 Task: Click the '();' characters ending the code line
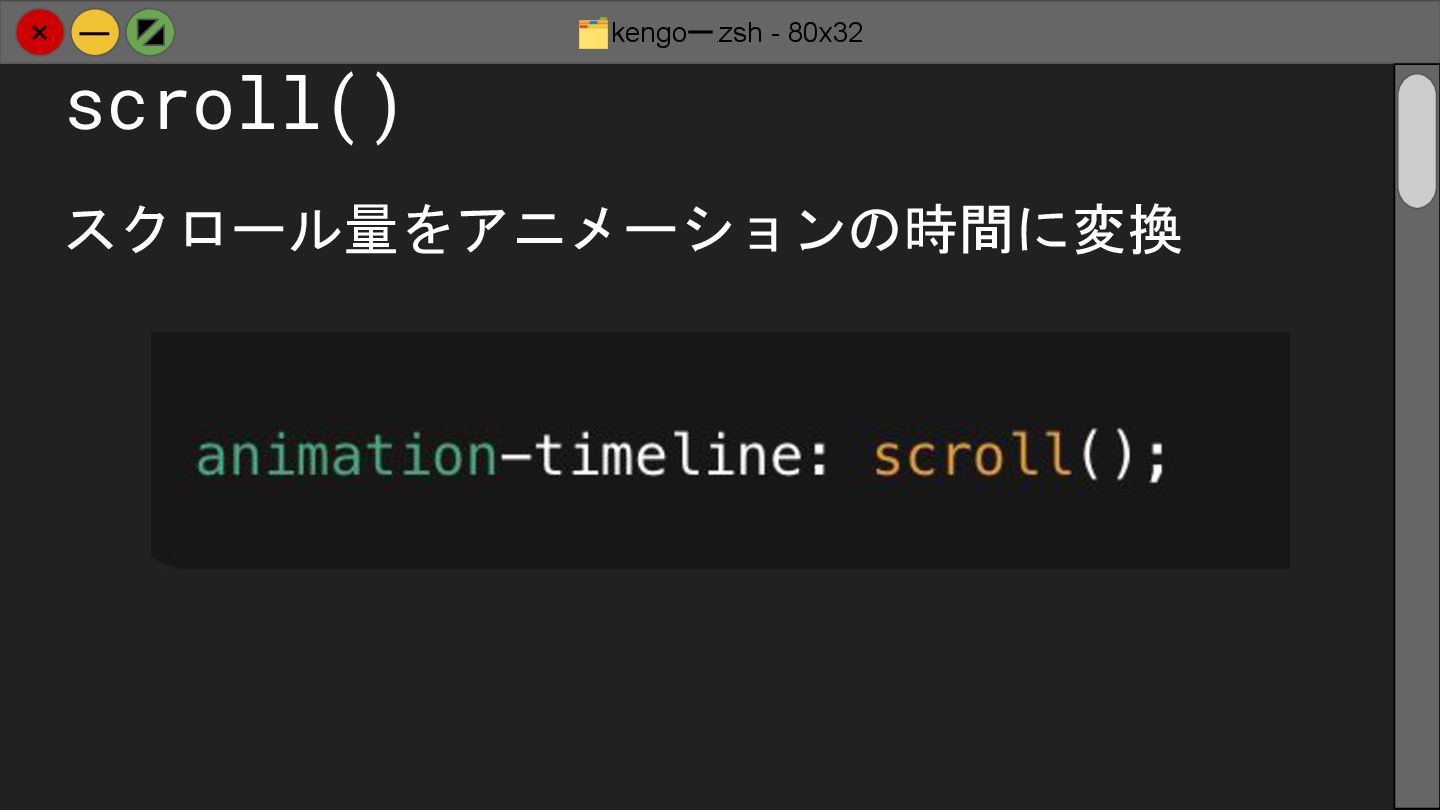click(x=1120, y=456)
